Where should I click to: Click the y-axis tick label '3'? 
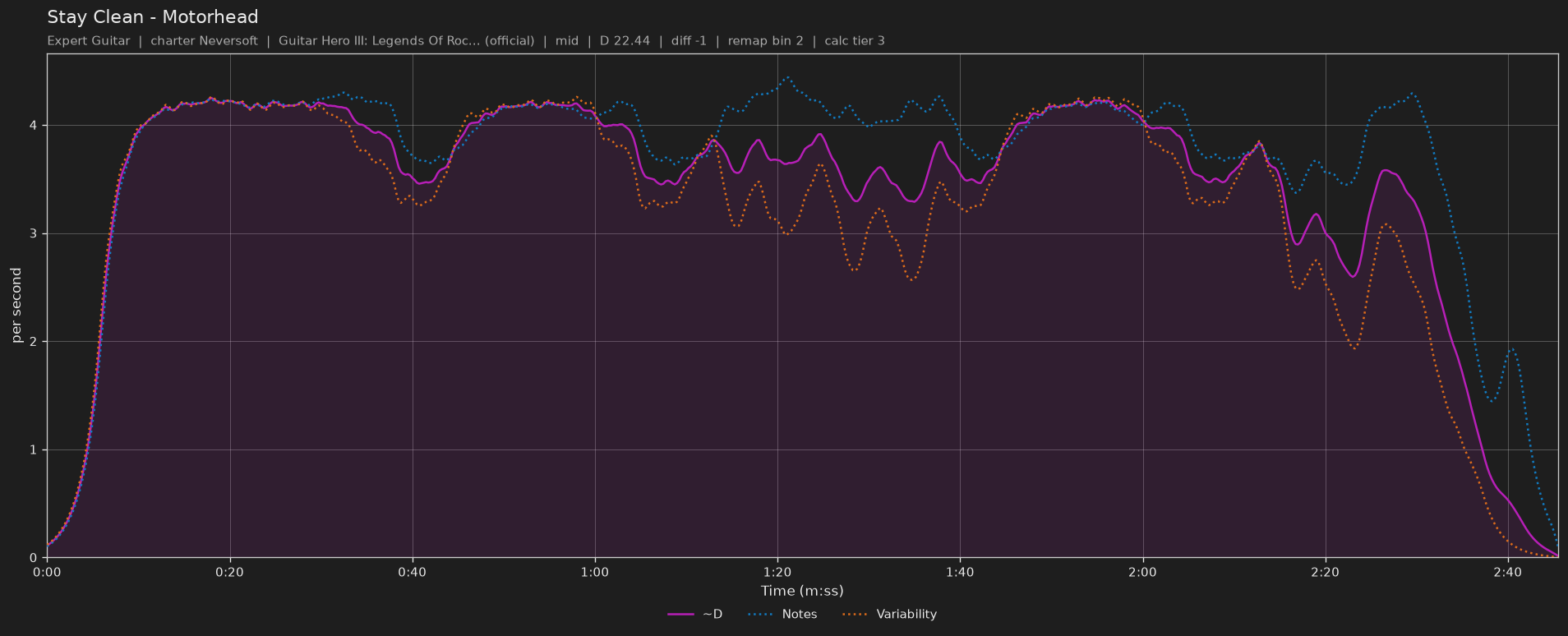(x=35, y=234)
